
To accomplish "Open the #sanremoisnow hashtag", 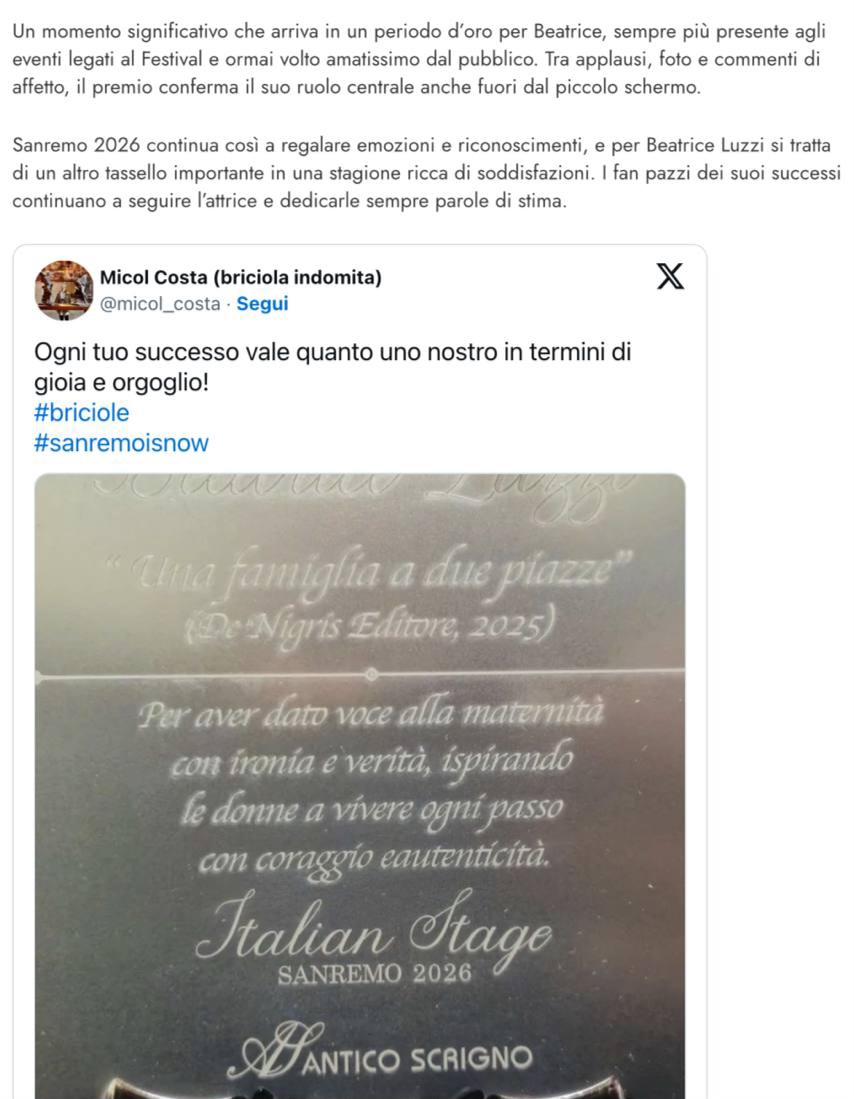I will coord(121,442).
